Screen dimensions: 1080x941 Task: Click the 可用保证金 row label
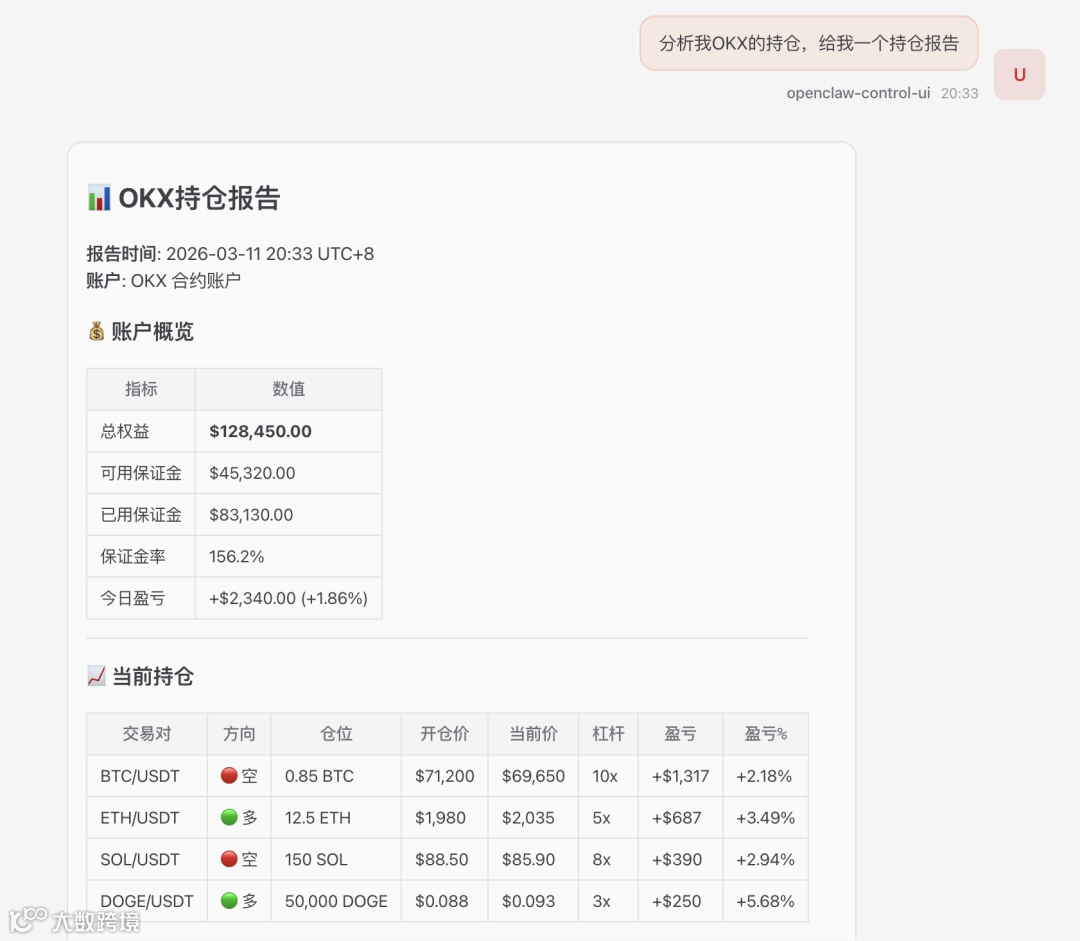click(141, 473)
